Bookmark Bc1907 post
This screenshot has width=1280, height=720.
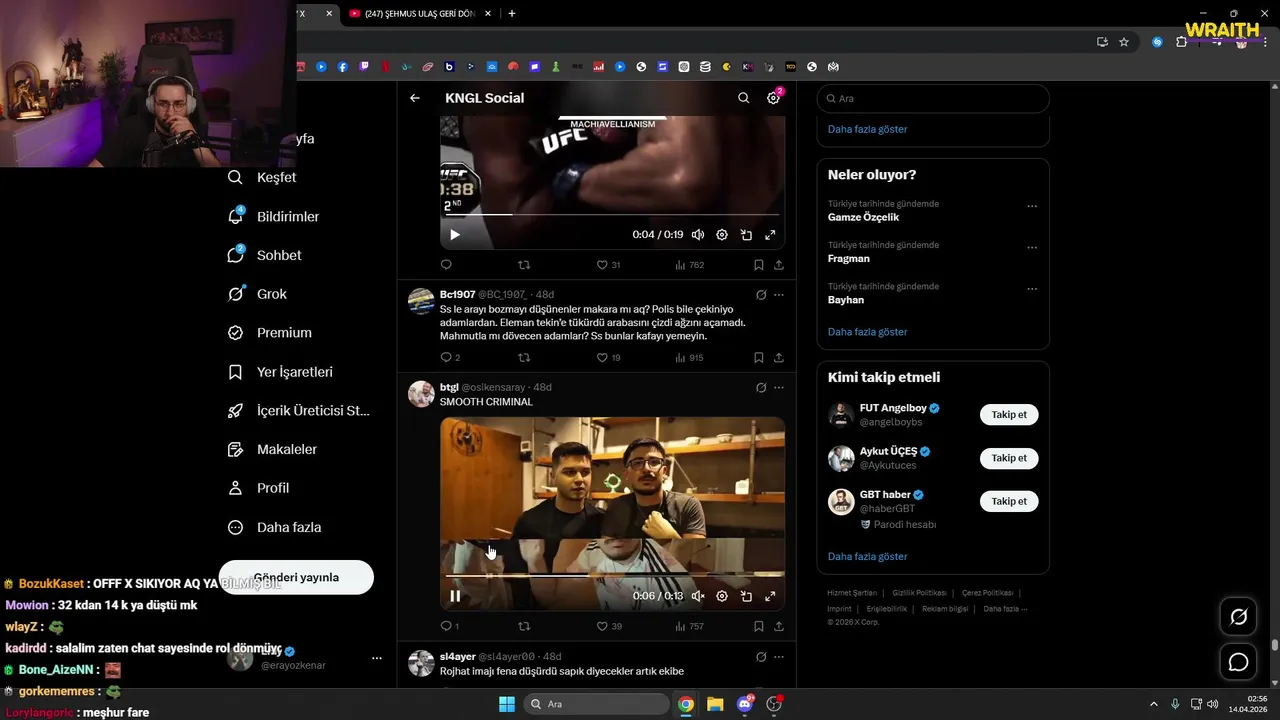click(758, 358)
